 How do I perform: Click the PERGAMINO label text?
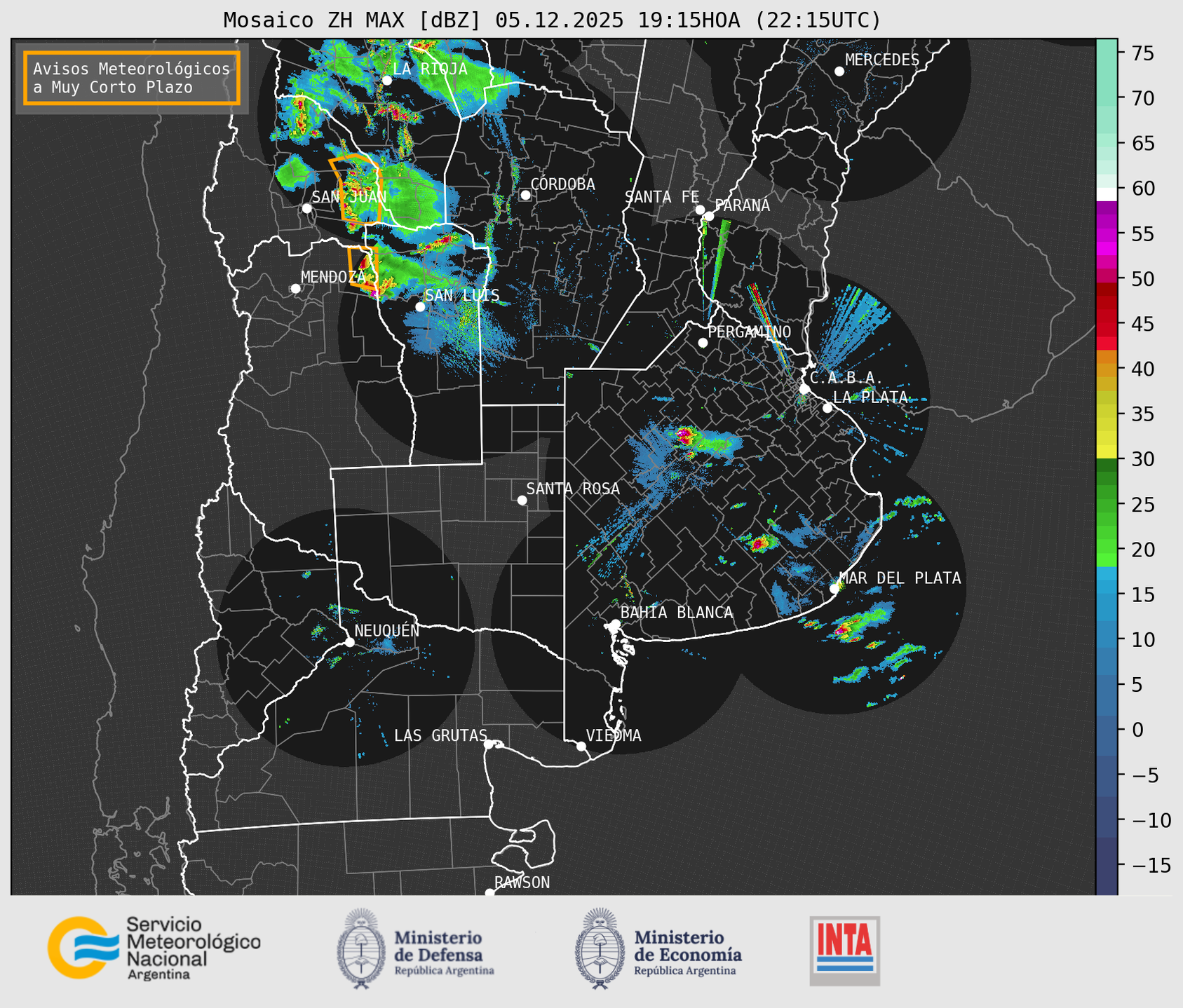point(750,332)
